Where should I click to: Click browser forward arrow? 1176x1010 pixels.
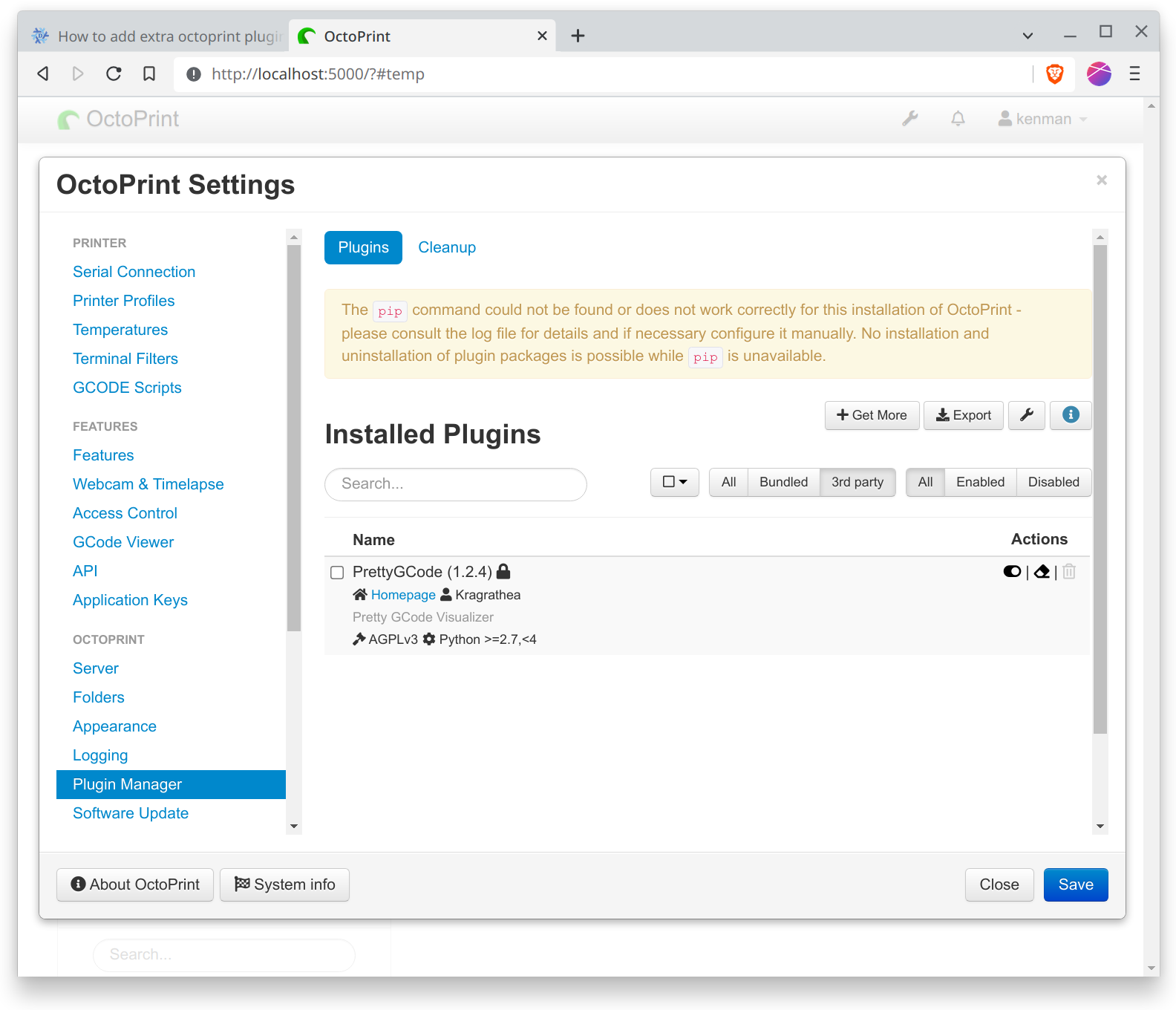point(78,74)
